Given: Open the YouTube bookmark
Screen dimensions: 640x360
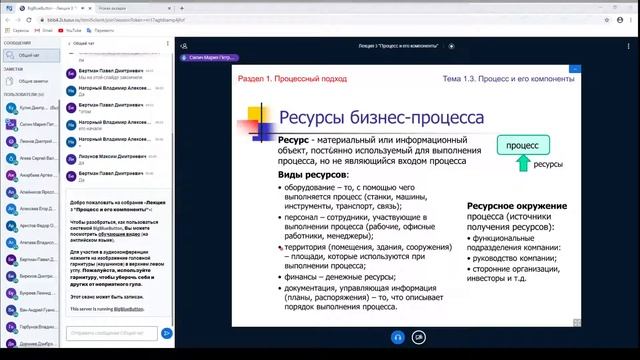Looking at the screenshot, I should click(x=70, y=30).
